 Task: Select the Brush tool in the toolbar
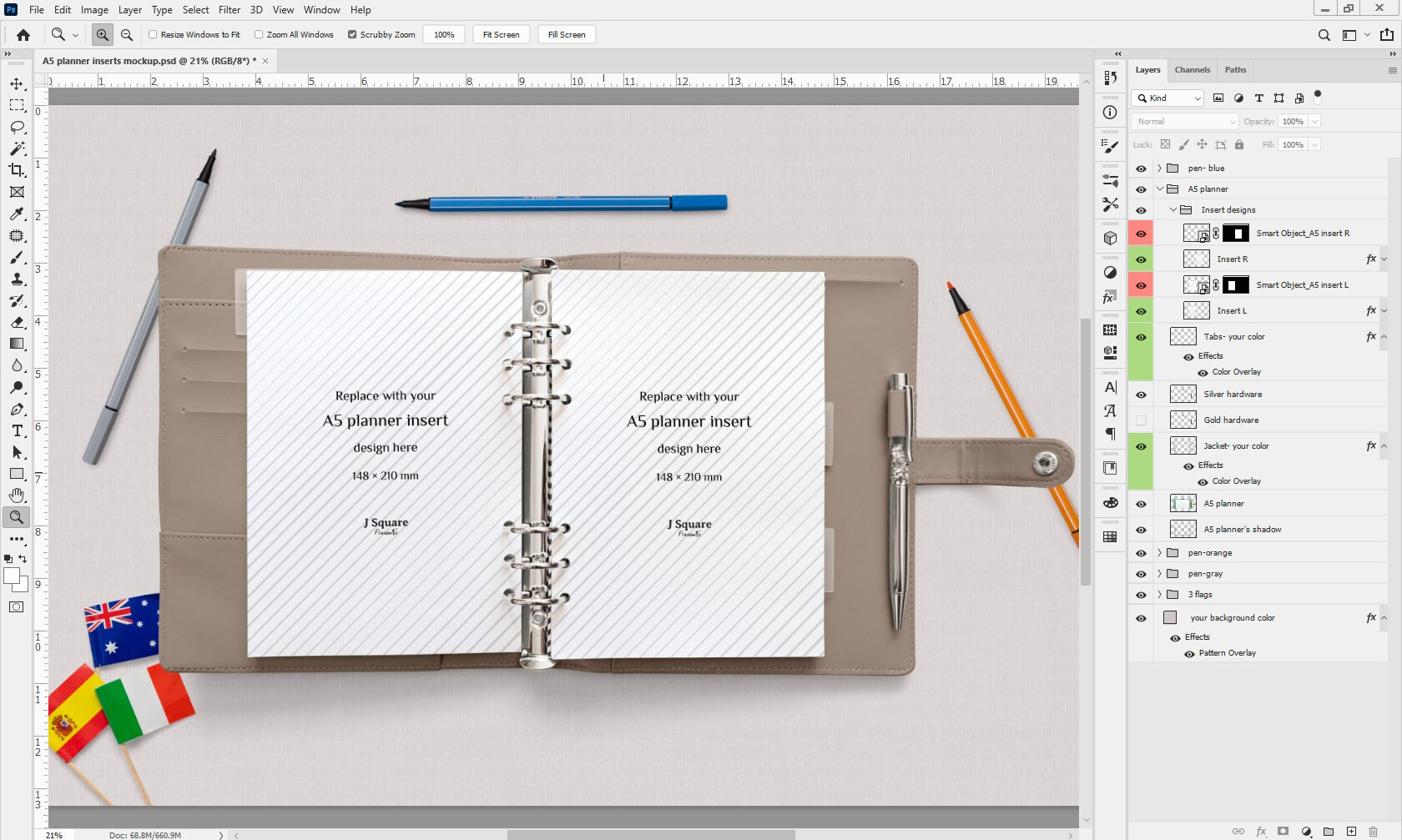pos(17,258)
